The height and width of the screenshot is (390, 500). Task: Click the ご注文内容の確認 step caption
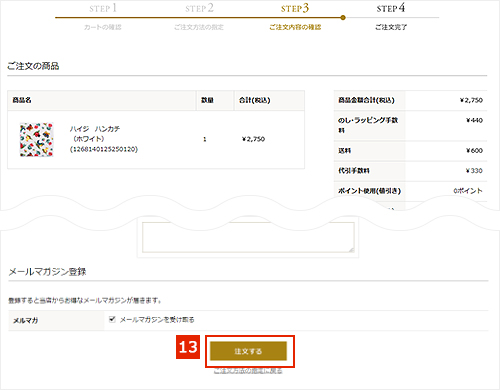295,27
